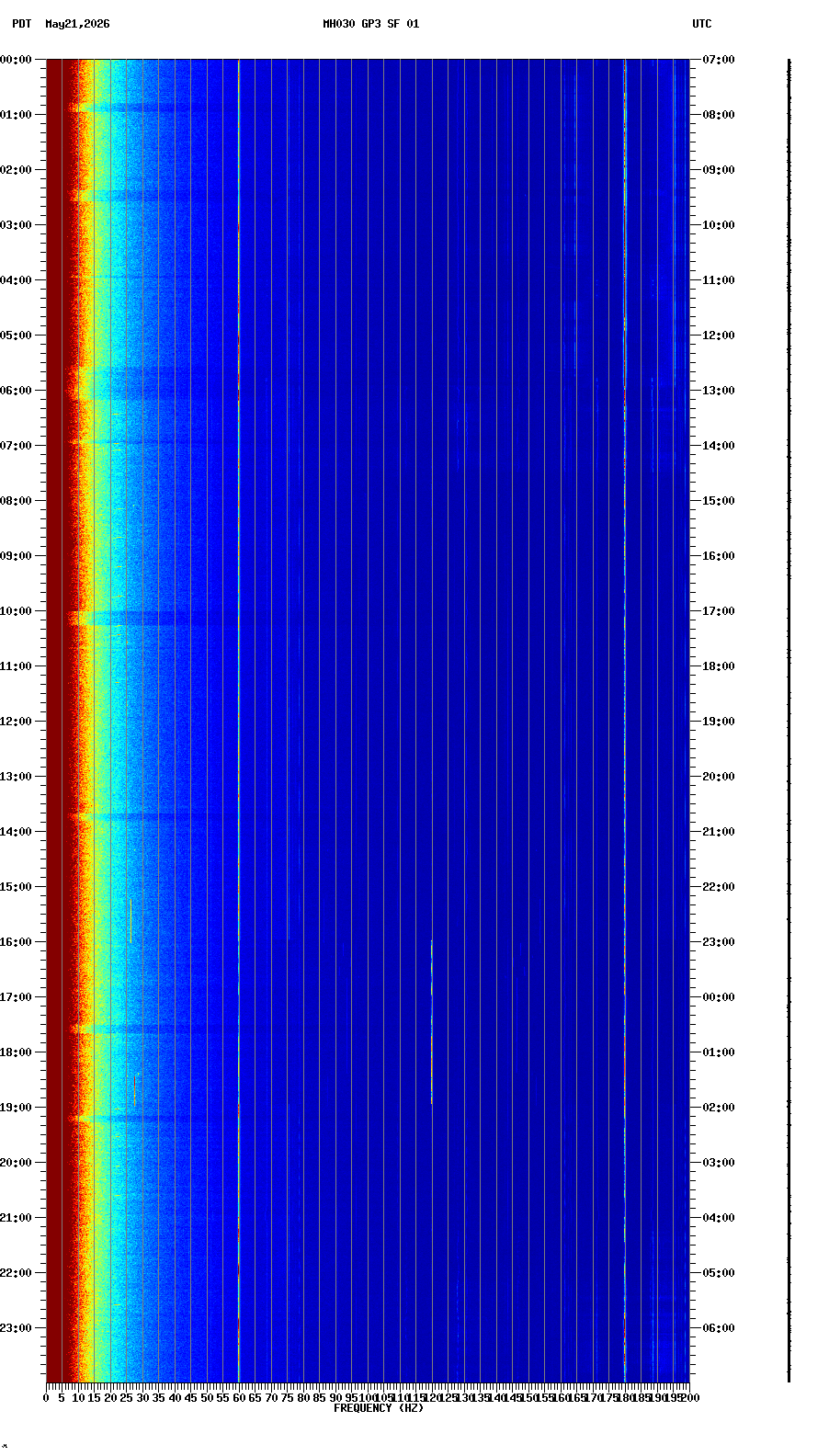Click the 14:00 PDT time label

click(x=16, y=832)
